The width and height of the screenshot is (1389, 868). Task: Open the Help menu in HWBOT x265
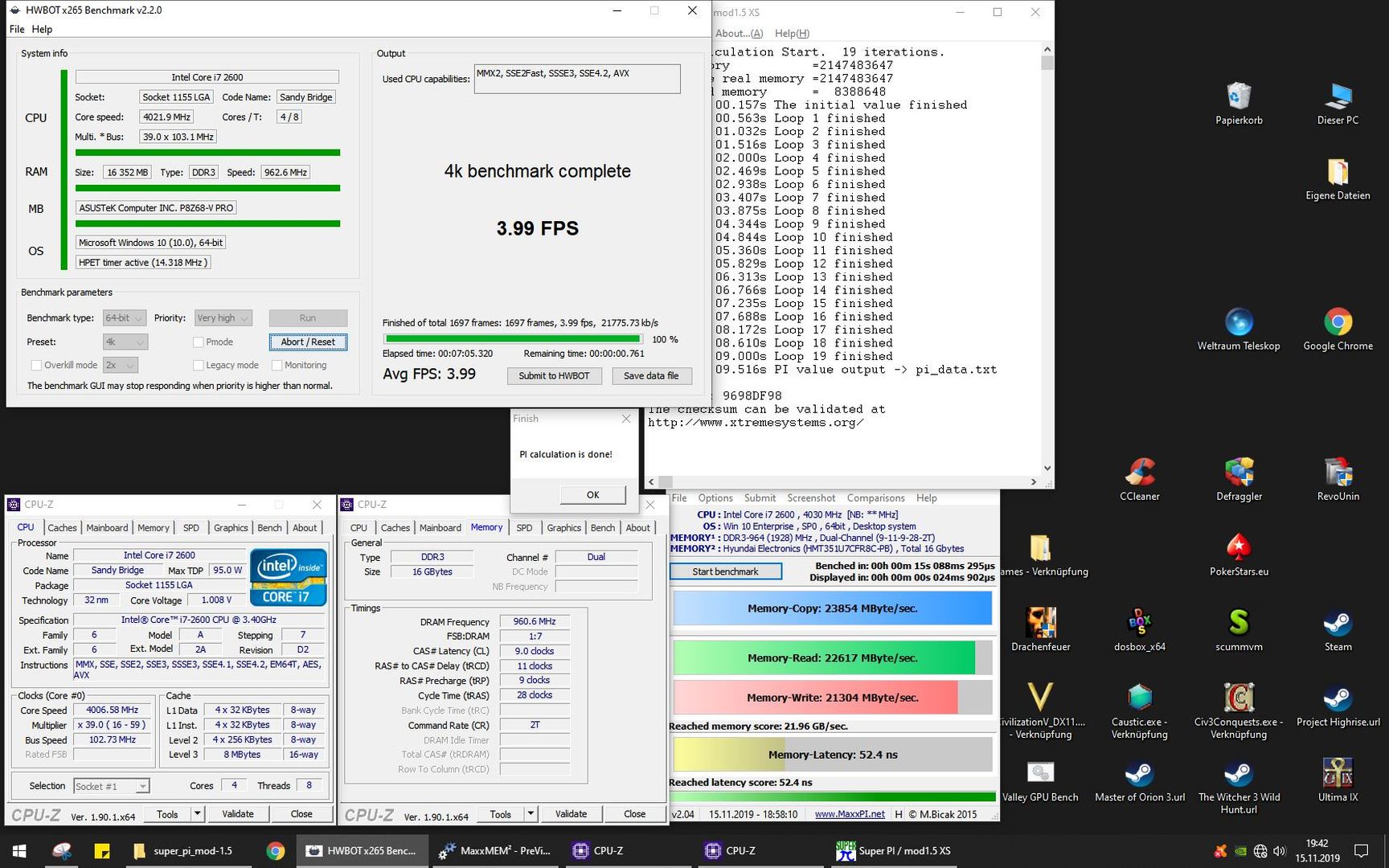point(42,29)
